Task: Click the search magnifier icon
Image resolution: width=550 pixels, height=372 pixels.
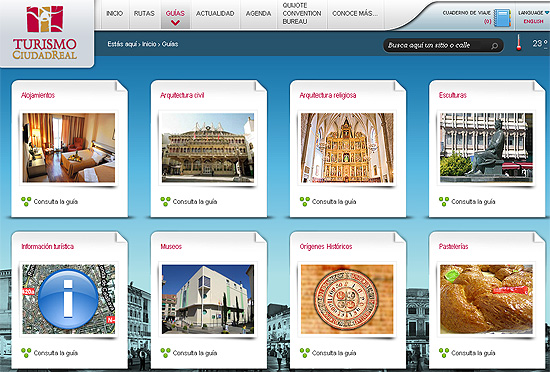Action: click(x=495, y=46)
